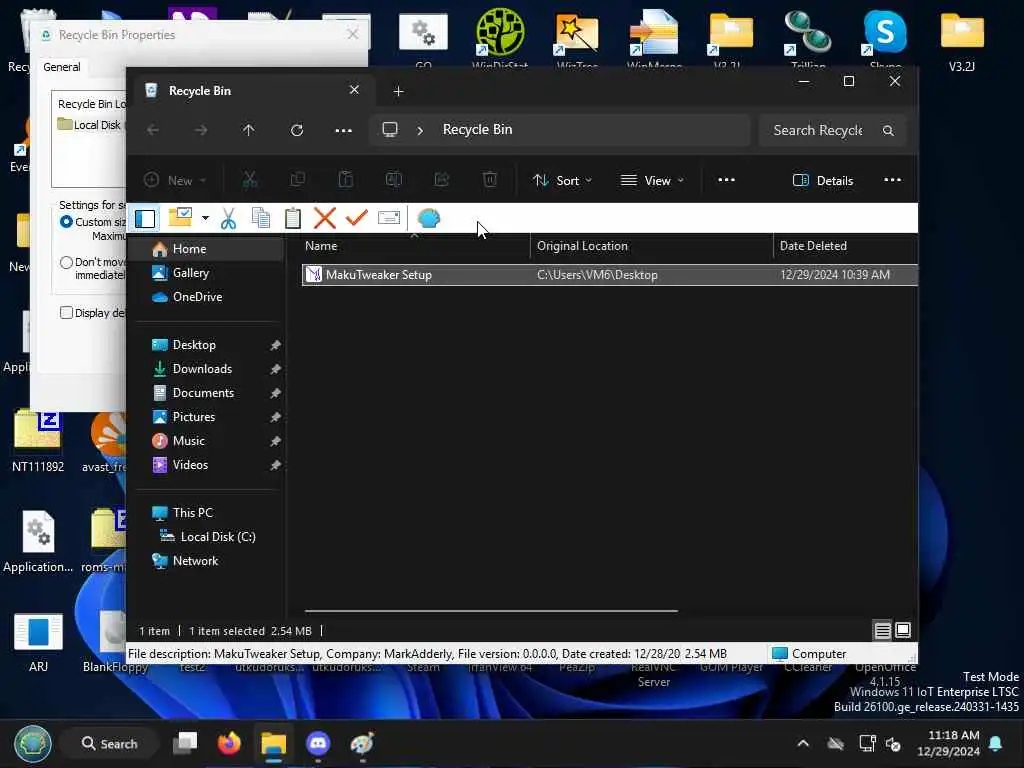Click the scissors Cut icon in white toolbar

pos(228,218)
